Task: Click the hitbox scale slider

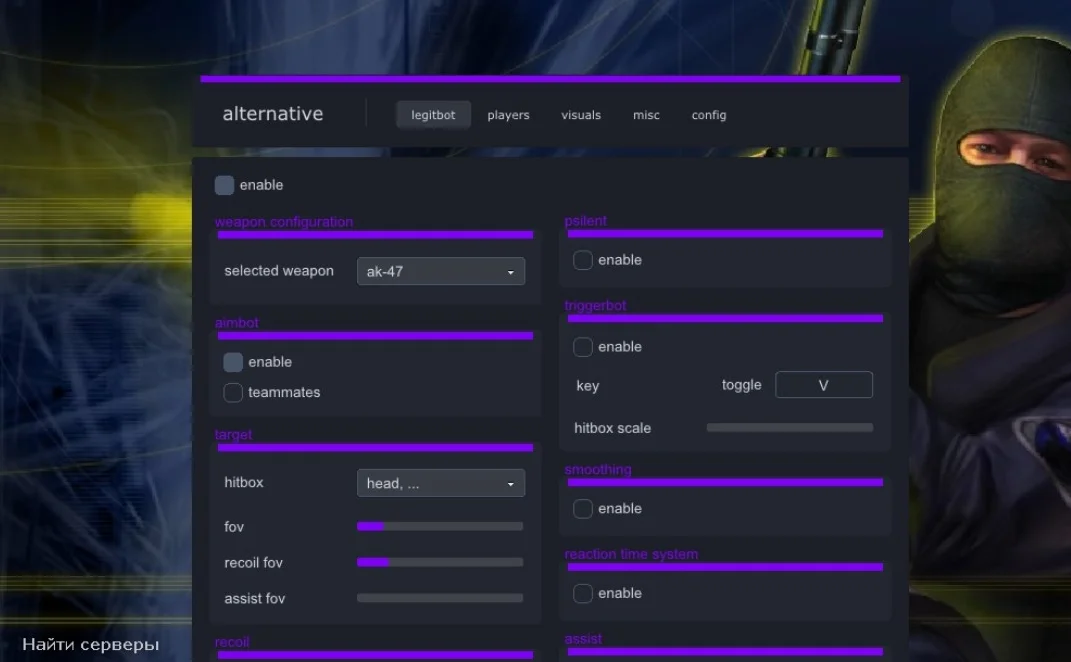Action: coord(790,427)
